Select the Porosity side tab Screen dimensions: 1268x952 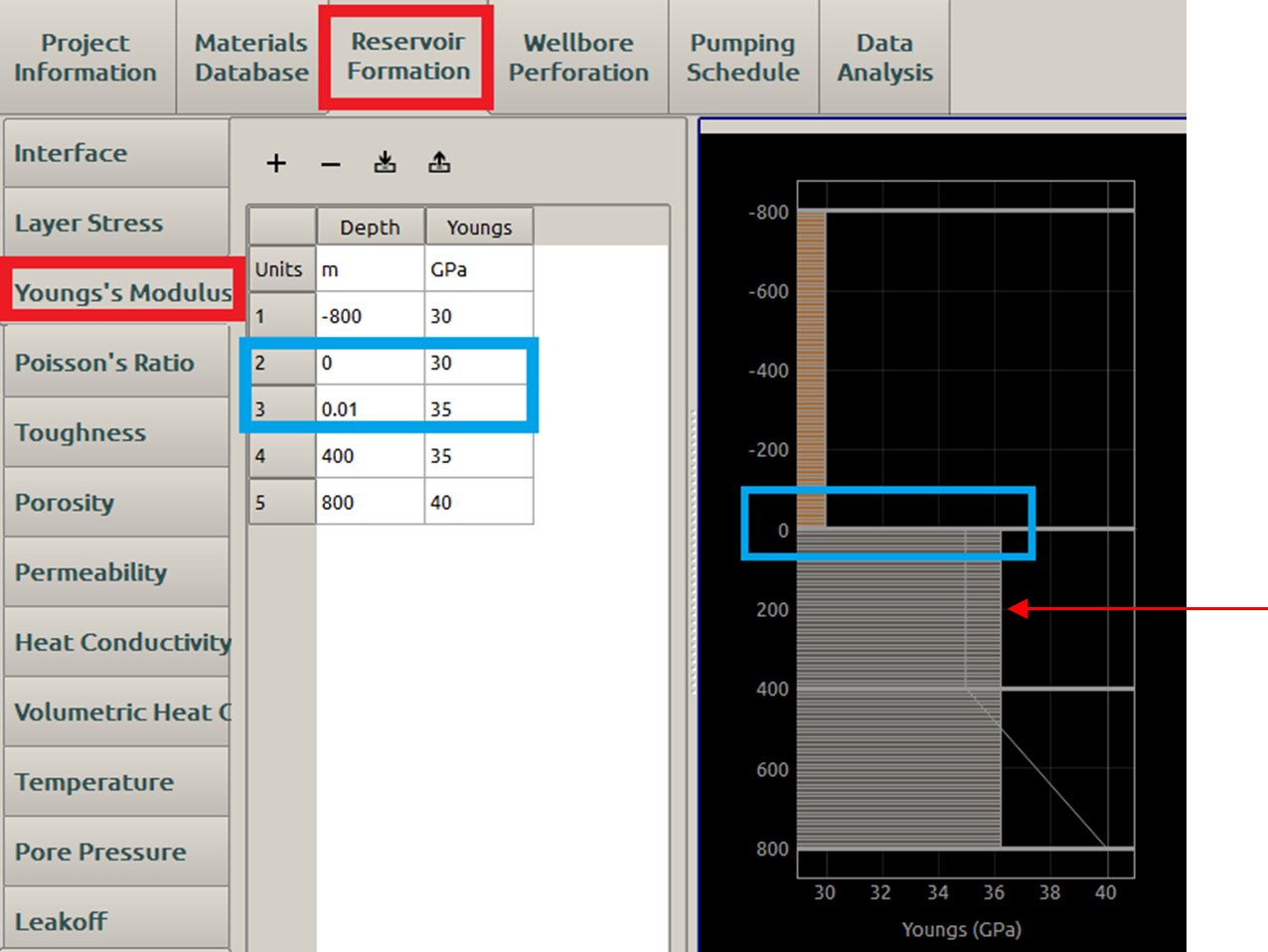116,503
